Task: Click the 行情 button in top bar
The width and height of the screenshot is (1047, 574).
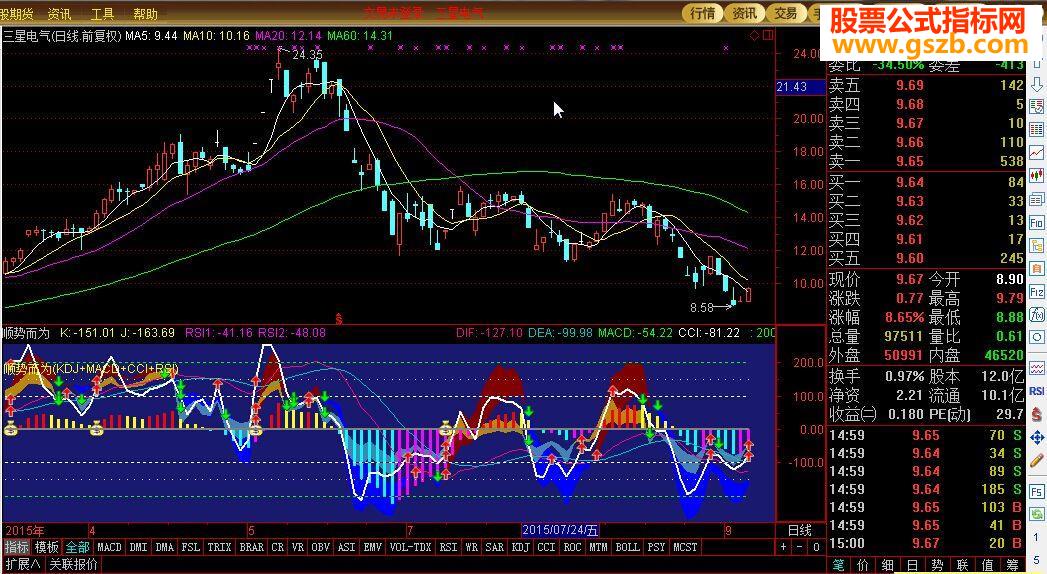Action: (703, 13)
